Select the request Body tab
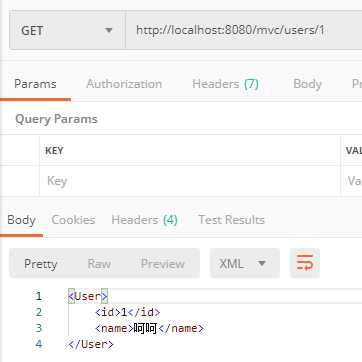The width and height of the screenshot is (362, 362). click(x=307, y=84)
